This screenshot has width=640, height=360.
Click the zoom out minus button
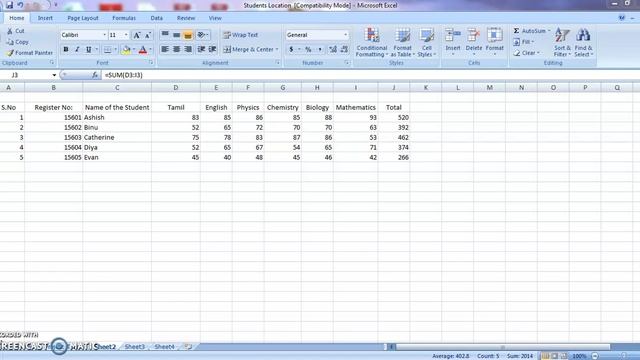pos(594,356)
